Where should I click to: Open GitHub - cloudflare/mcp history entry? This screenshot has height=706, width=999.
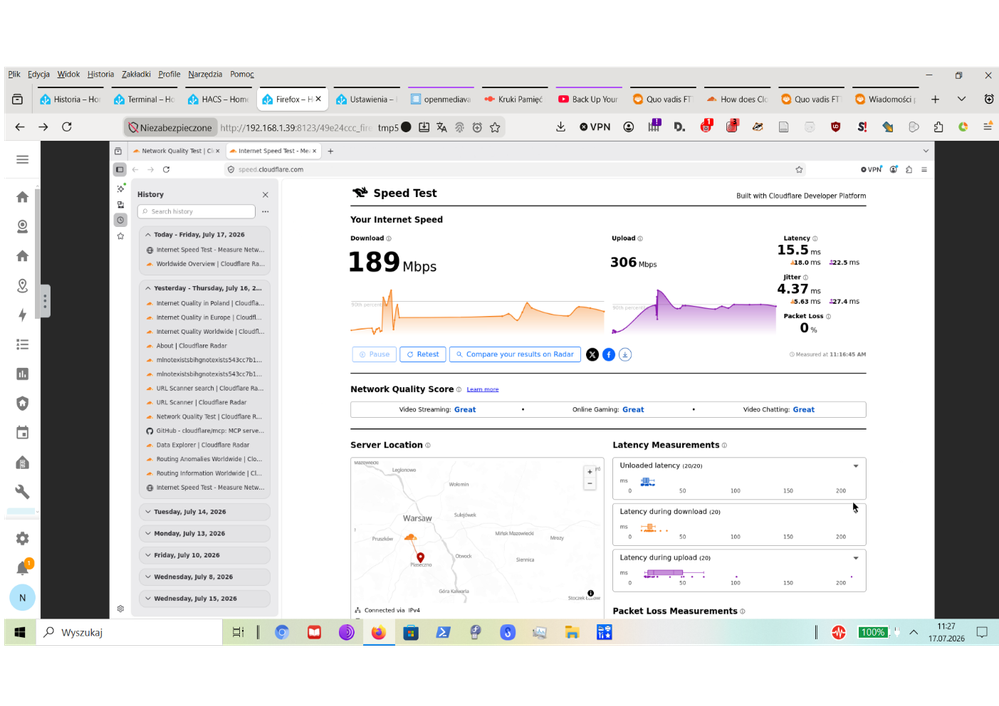205,431
